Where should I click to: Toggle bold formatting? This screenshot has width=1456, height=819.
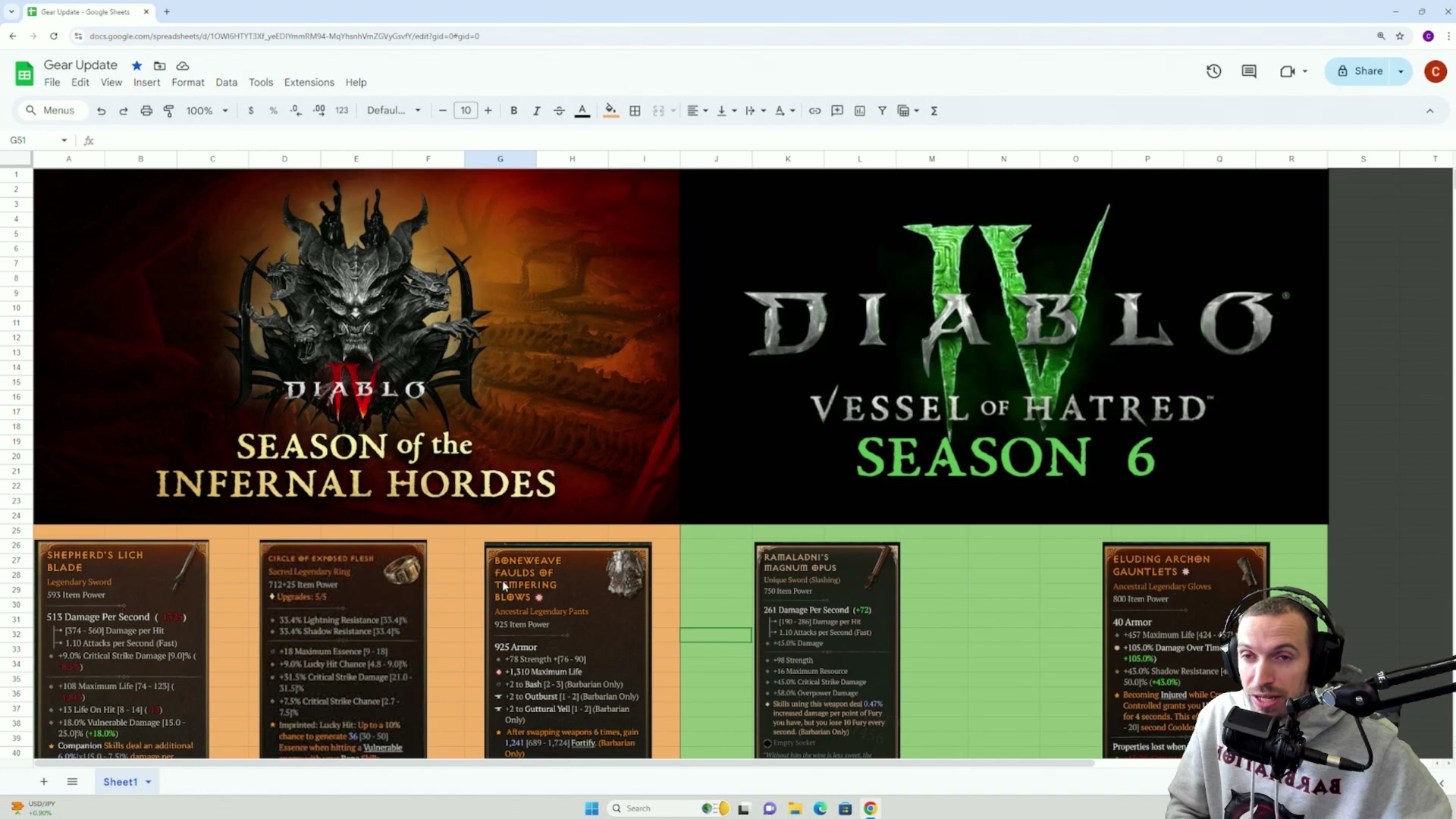point(514,111)
